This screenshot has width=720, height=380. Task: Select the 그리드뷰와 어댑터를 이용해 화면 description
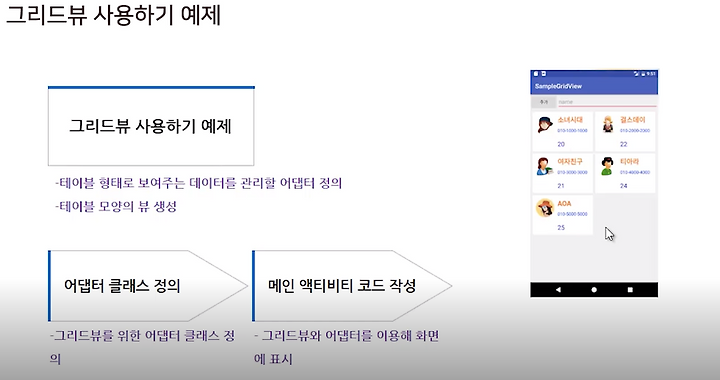[x=347, y=347]
